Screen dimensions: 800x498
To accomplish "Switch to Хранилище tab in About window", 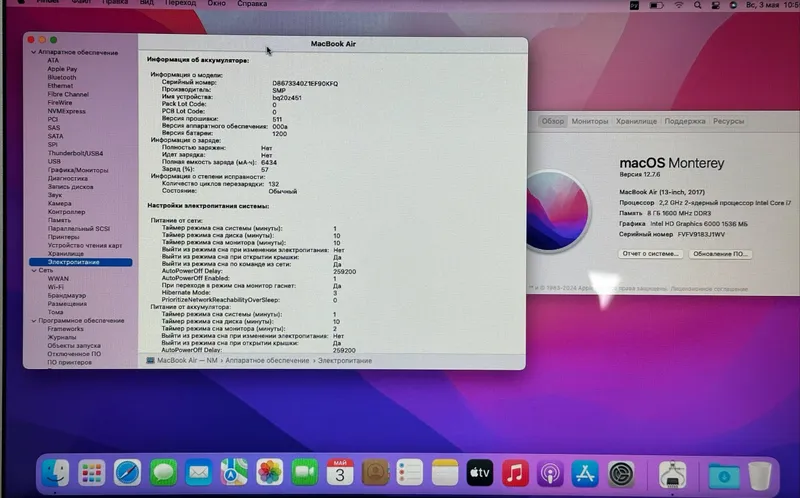I will coord(636,121).
